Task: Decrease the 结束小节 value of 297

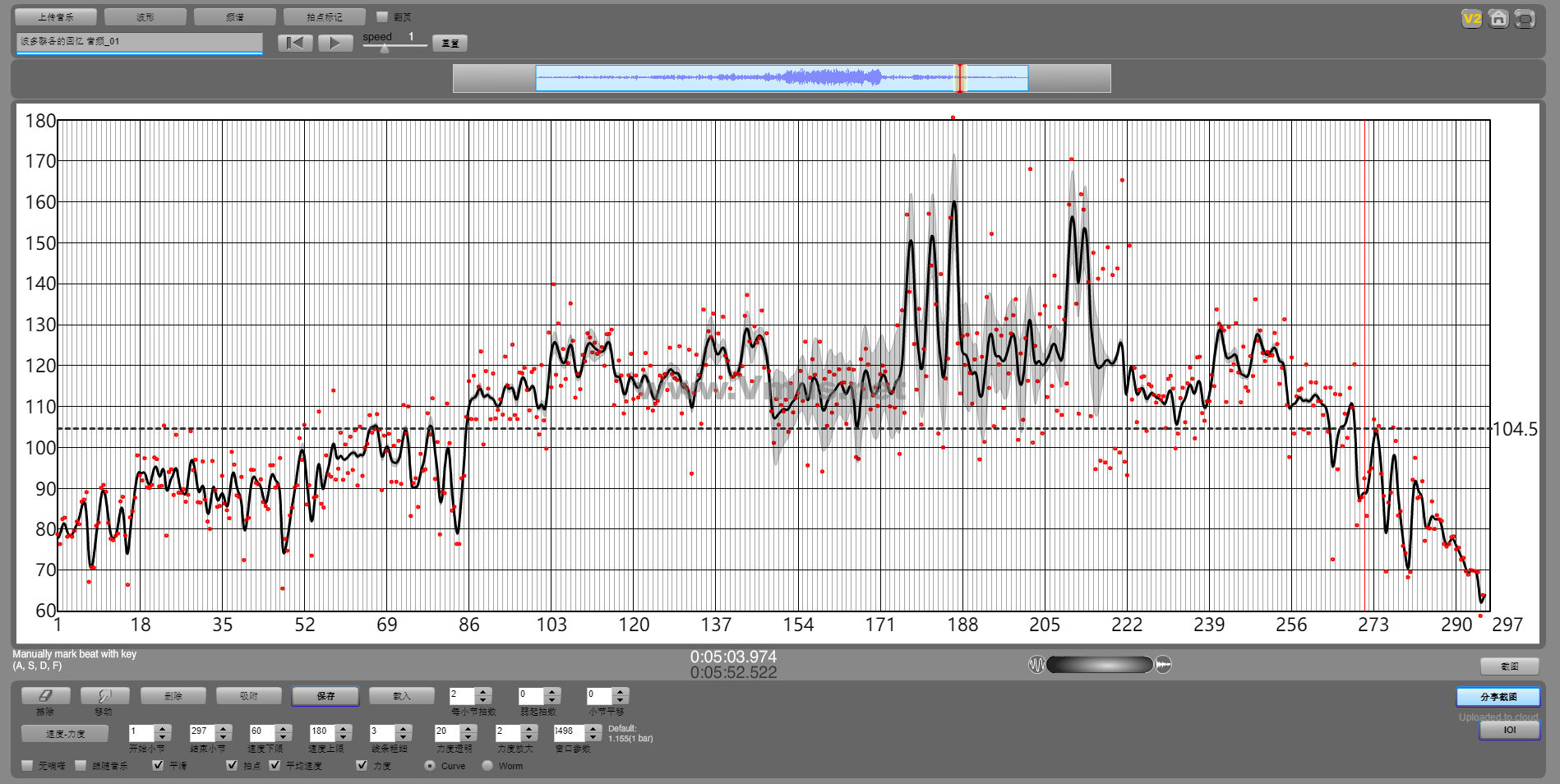Action: point(224,736)
